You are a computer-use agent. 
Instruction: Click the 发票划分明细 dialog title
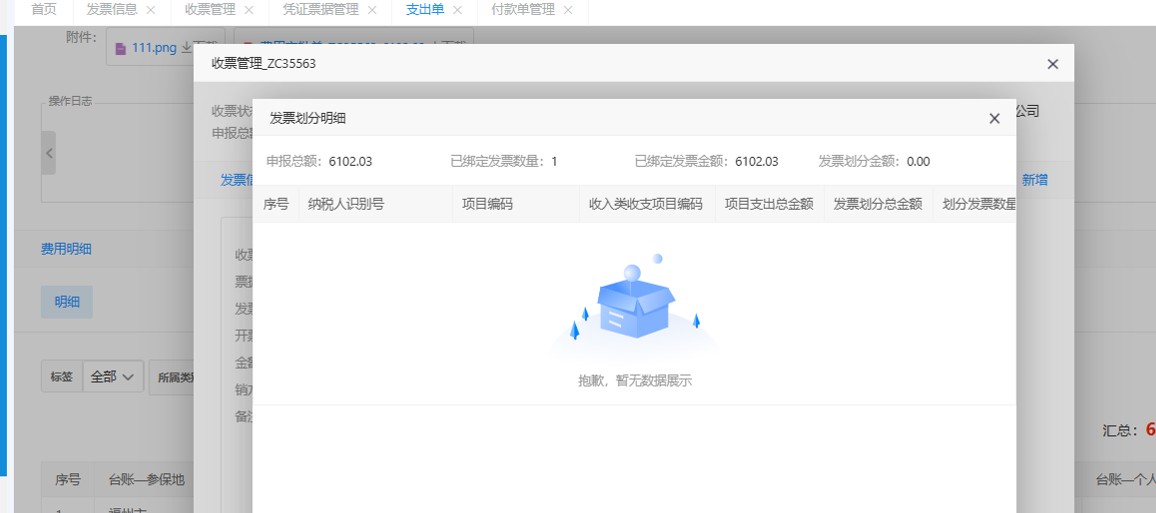point(307,118)
